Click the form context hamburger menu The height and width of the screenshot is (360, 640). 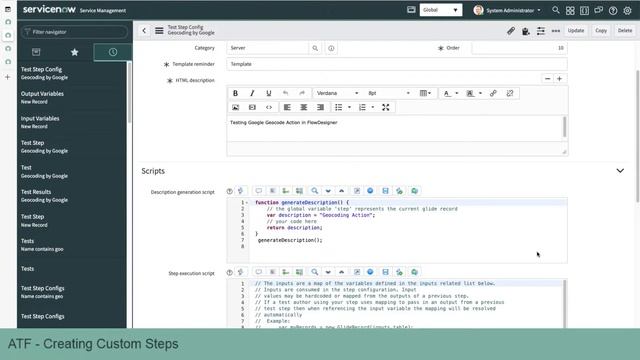(159, 31)
